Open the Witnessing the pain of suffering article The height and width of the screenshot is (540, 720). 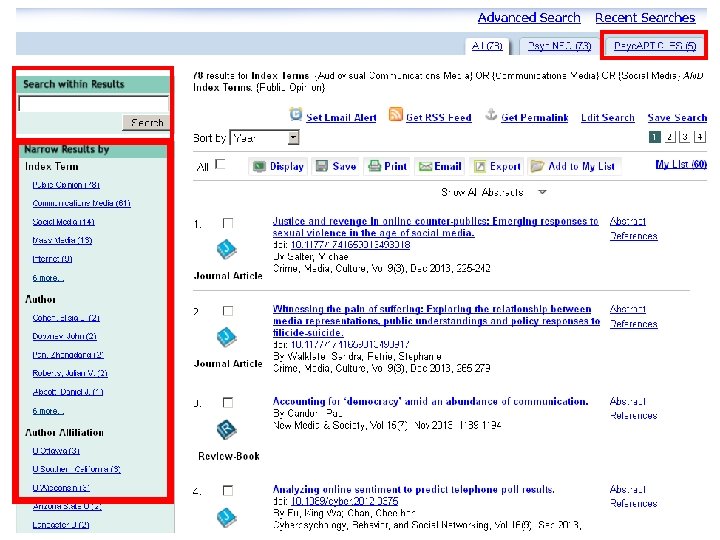click(436, 321)
